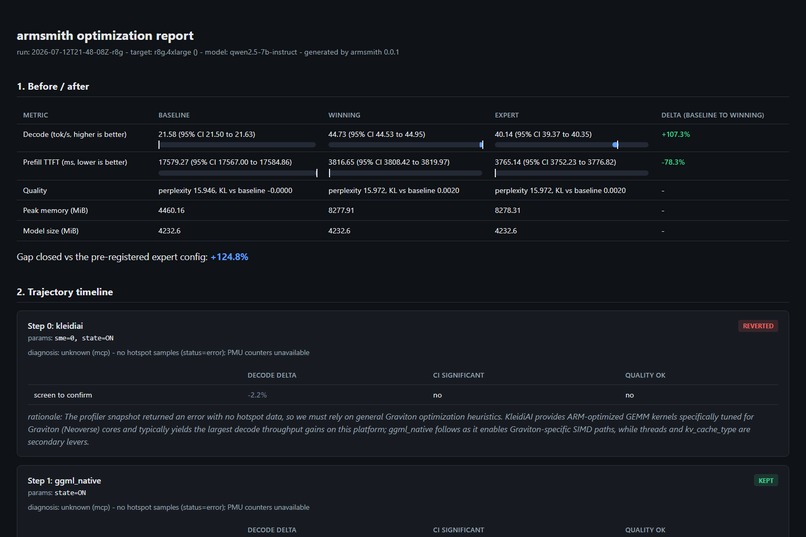
Task: Click the 'no' under QUALITY OK
Action: click(x=629, y=395)
